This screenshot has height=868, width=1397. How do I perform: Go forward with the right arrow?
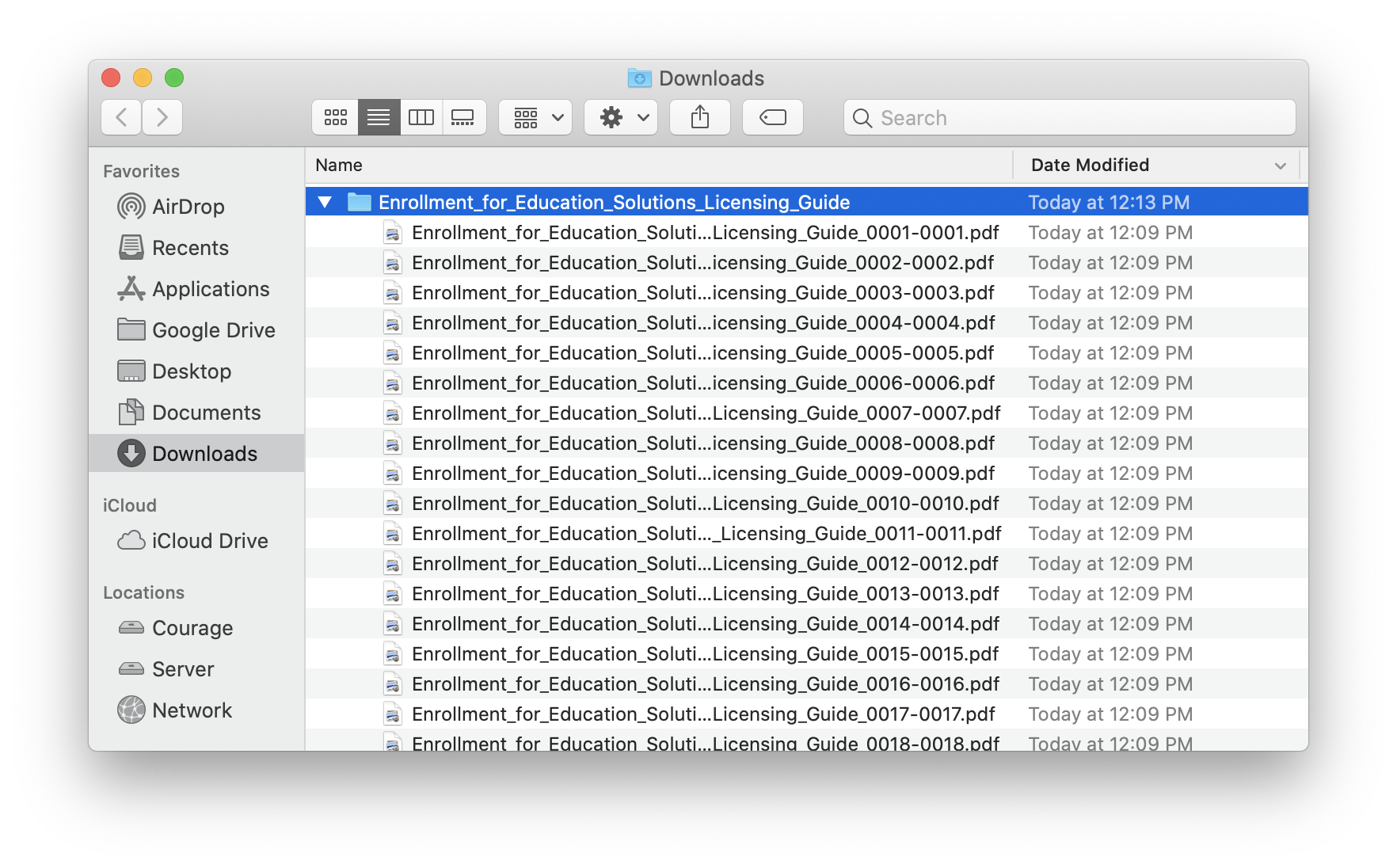(162, 118)
